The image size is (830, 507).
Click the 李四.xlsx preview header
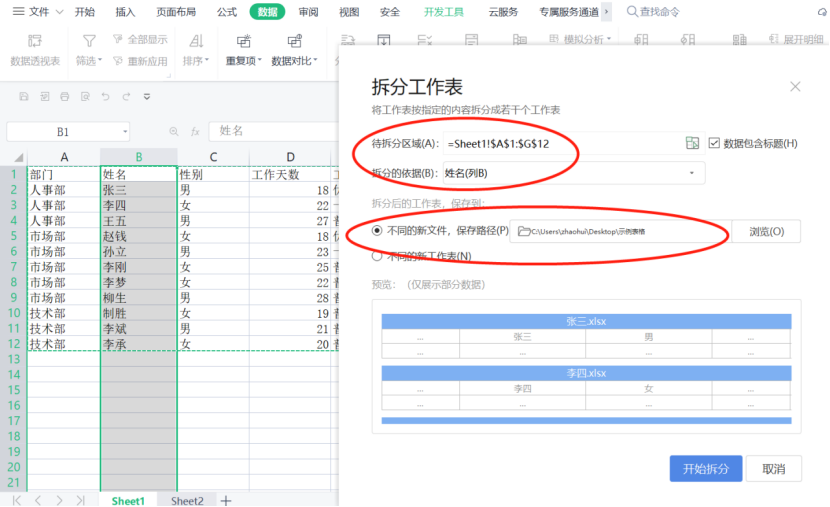tap(586, 373)
